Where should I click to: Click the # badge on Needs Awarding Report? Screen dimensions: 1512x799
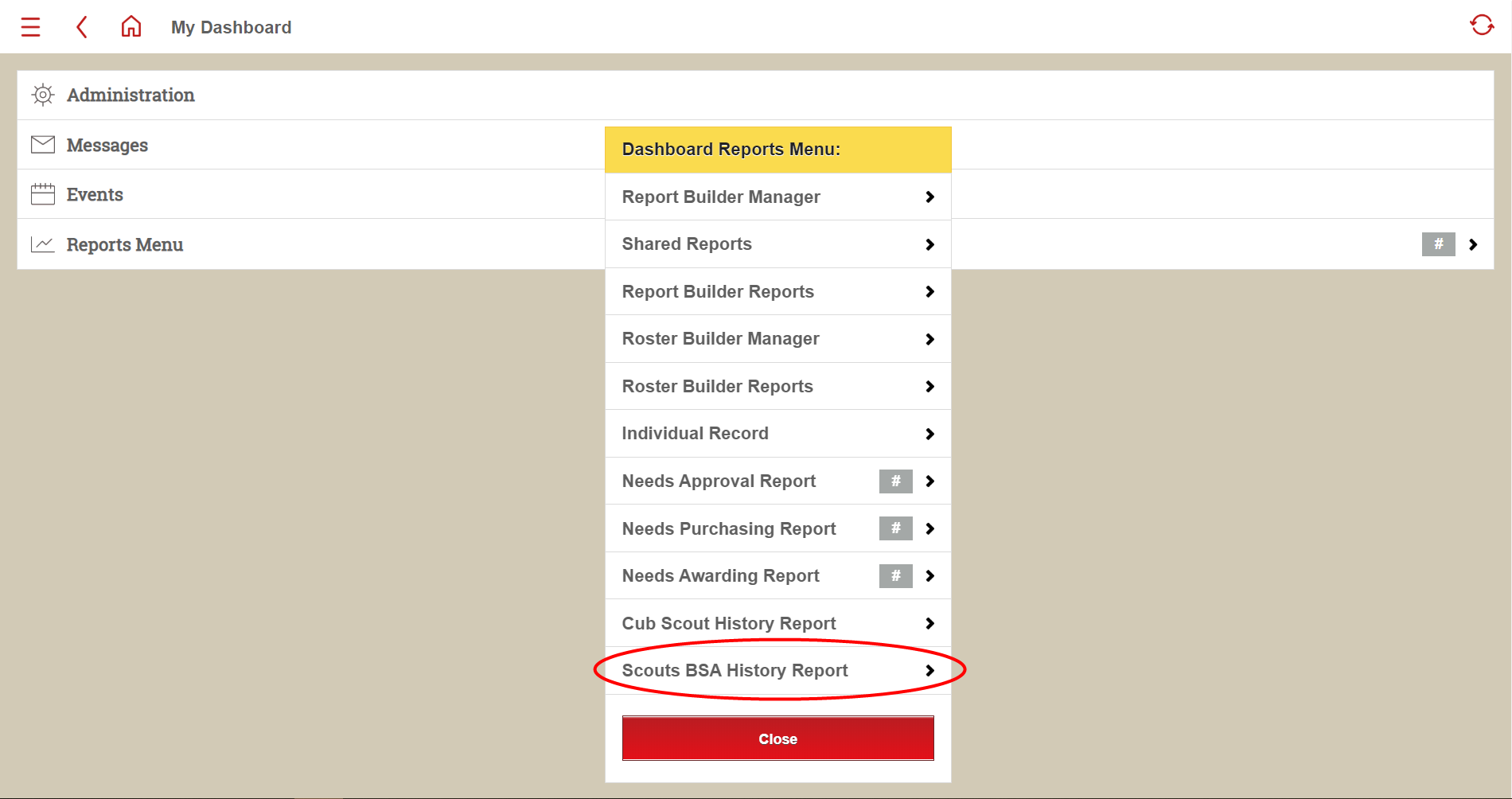(x=895, y=575)
